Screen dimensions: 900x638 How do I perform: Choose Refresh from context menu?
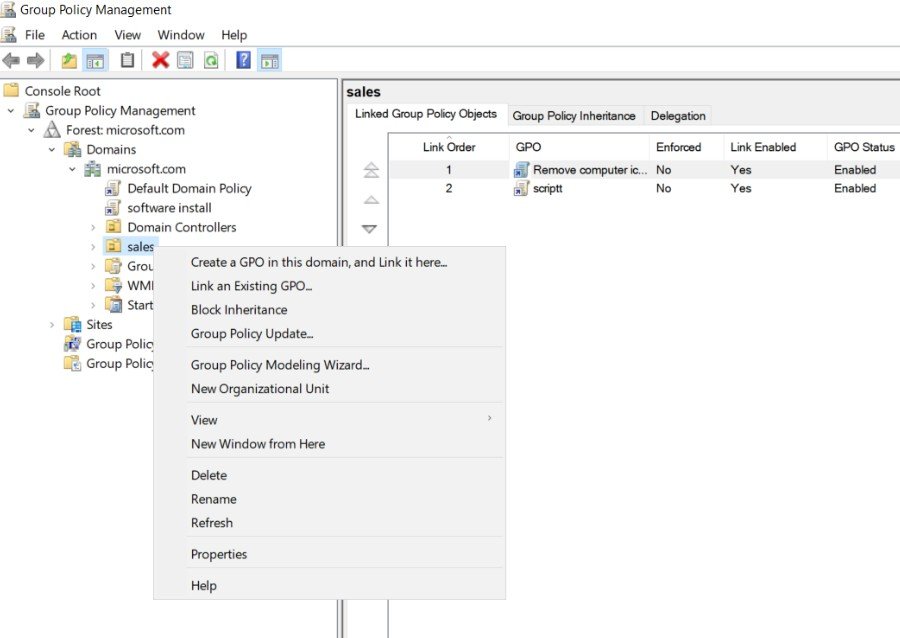pos(212,523)
